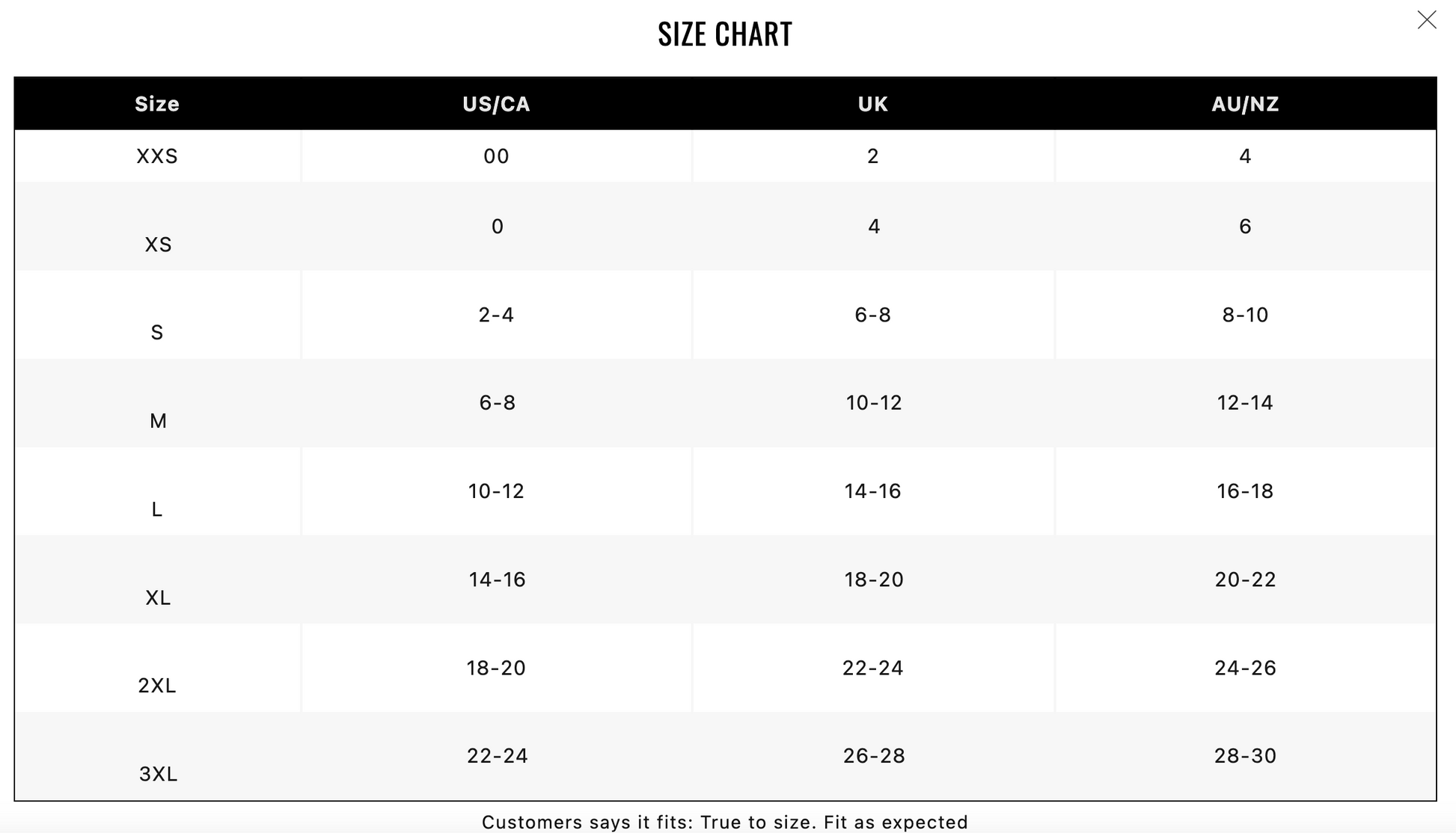Click the Size column header
This screenshot has height=833, width=1456.
157,104
